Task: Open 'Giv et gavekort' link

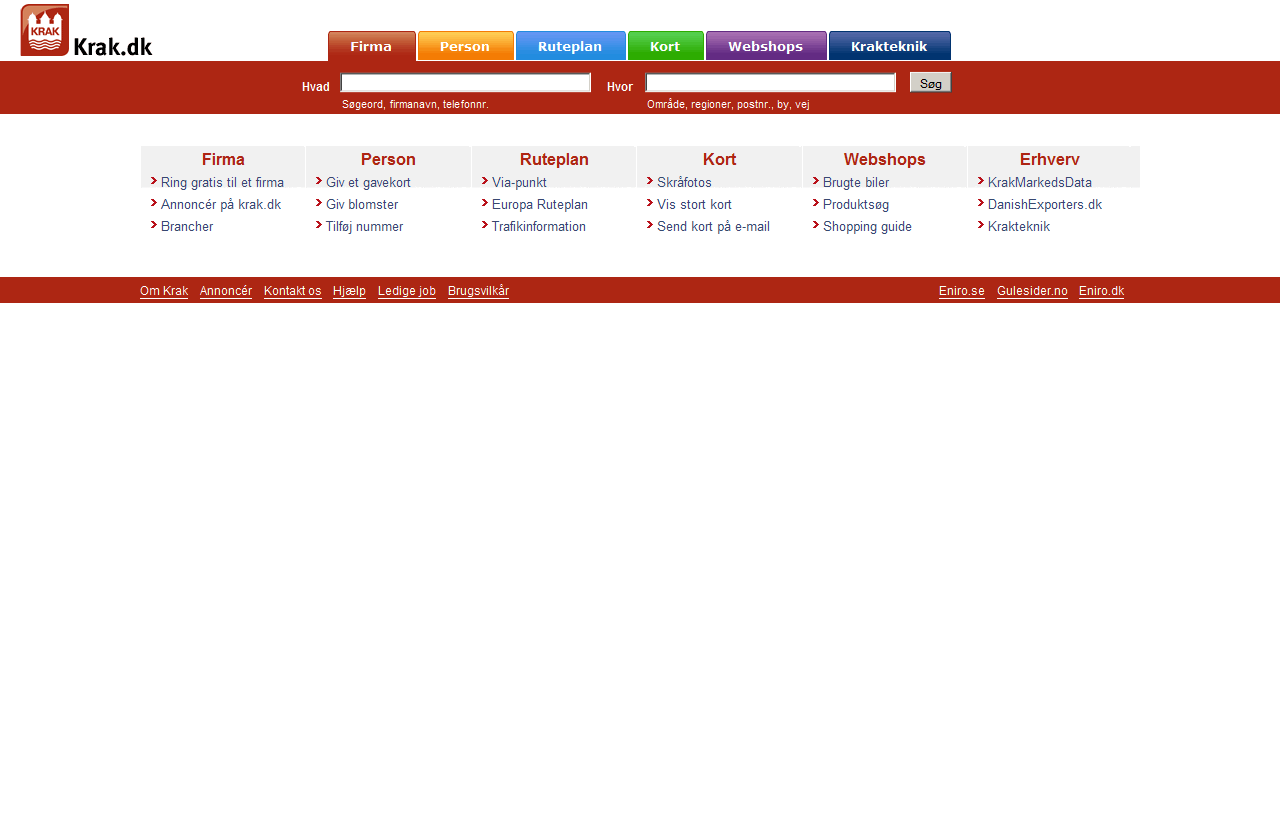Action: pos(368,182)
